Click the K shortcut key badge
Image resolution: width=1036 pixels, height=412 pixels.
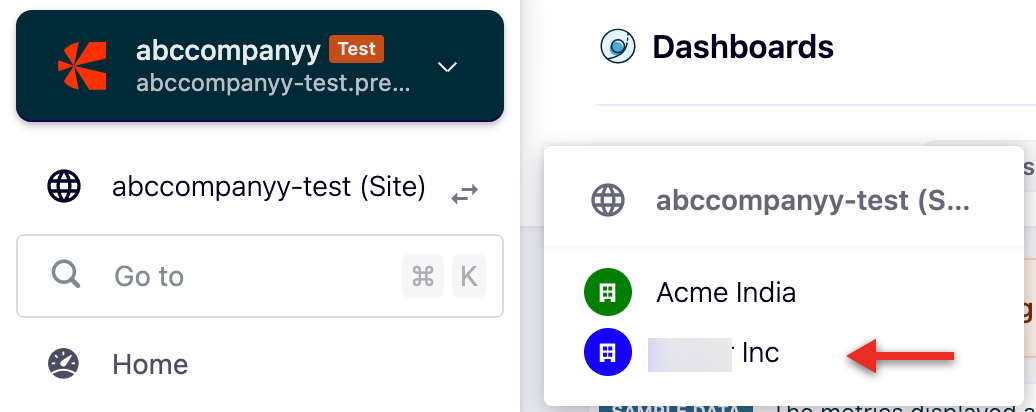[x=467, y=276]
